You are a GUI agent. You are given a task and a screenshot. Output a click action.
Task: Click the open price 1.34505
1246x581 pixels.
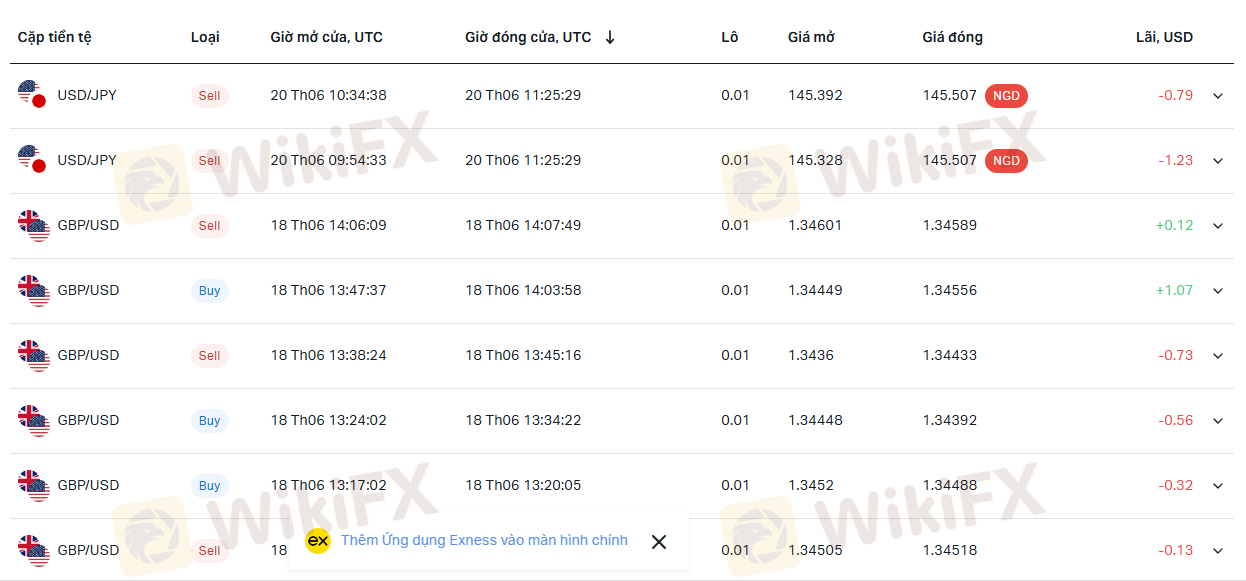[815, 550]
